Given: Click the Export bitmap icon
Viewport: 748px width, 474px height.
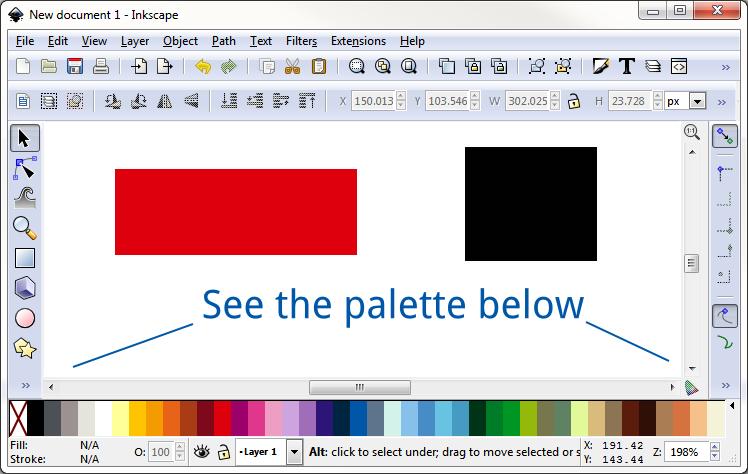Looking at the screenshot, I should click(165, 66).
